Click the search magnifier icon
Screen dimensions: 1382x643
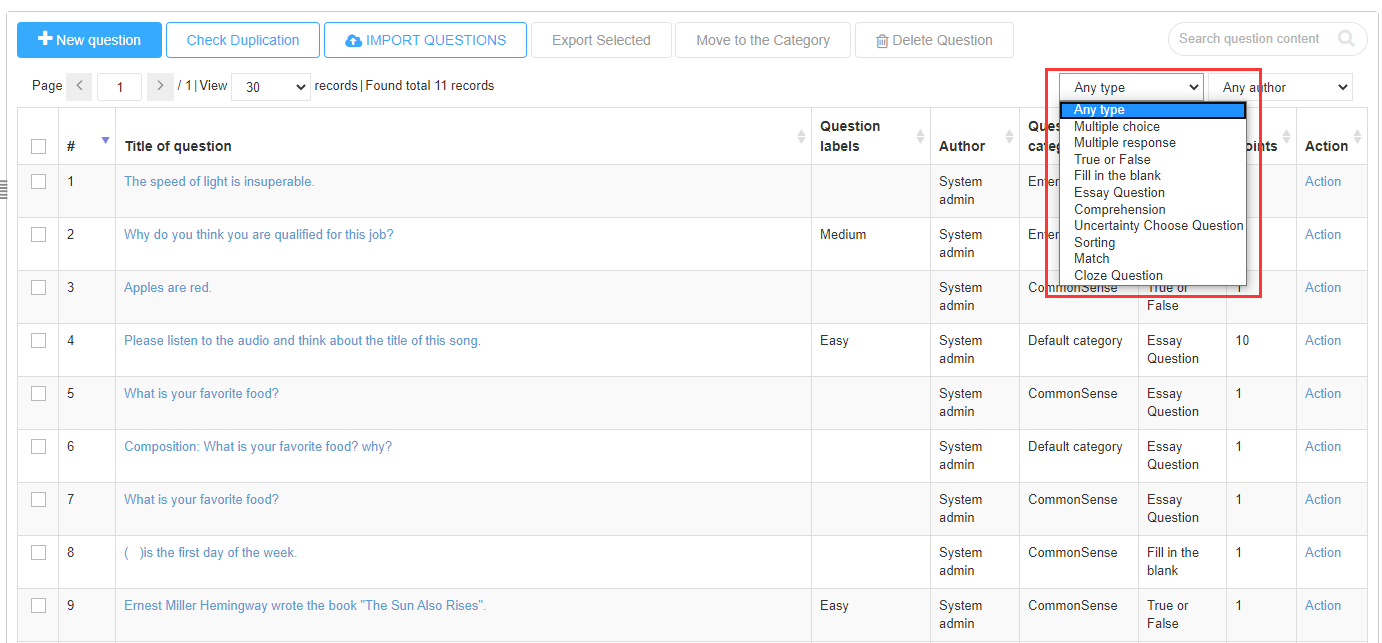click(1346, 39)
